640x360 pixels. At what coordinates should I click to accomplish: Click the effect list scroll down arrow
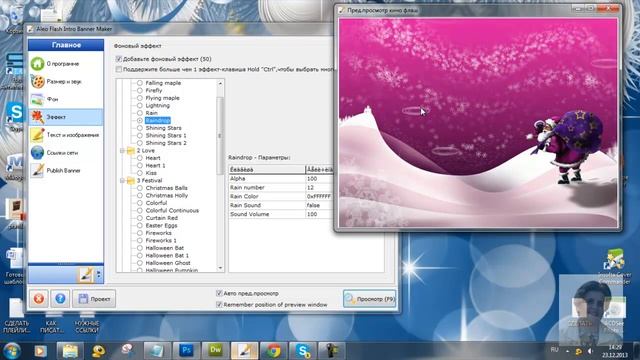point(220,268)
